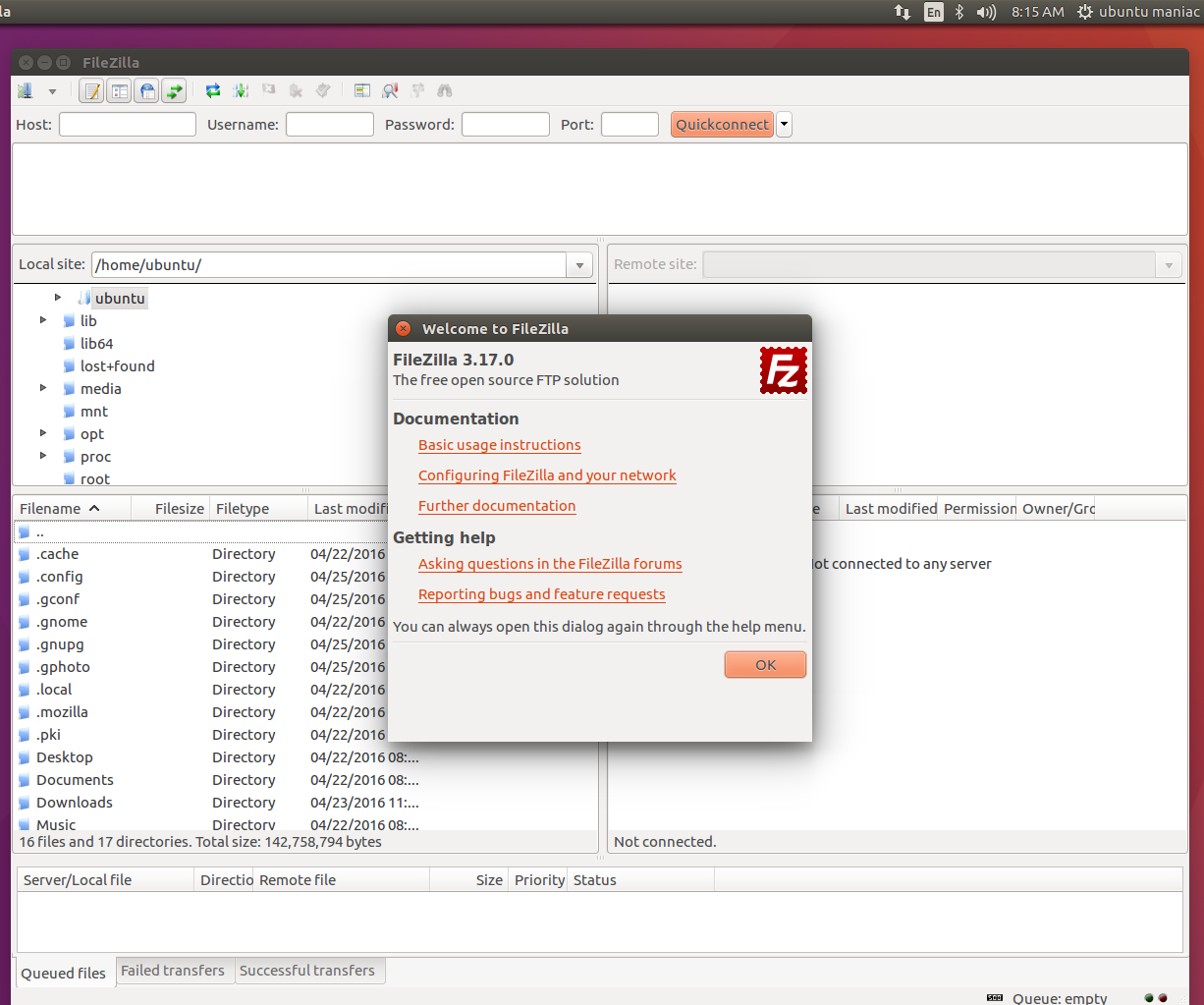The width and height of the screenshot is (1204, 1005).
Task: Expand the ubuntu folder tree node
Action: click(x=58, y=298)
